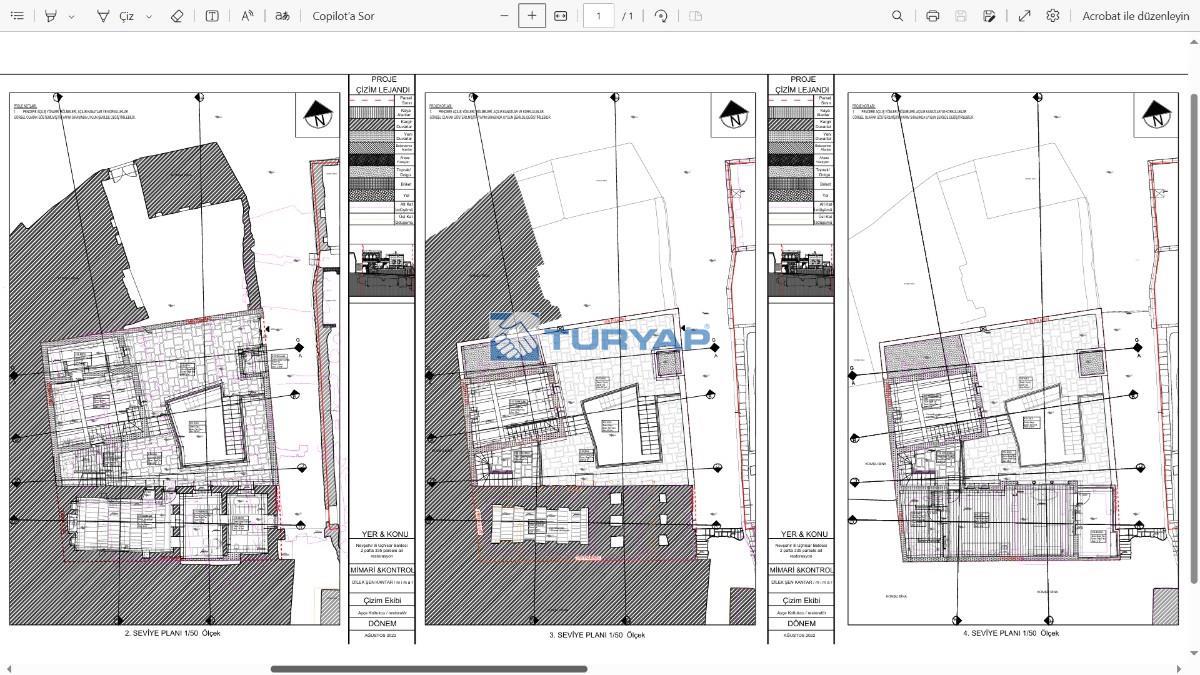Viewport: 1200px width, 675px height.
Task: Open the Çiz tool options chevron
Action: pyautogui.click(x=149, y=17)
